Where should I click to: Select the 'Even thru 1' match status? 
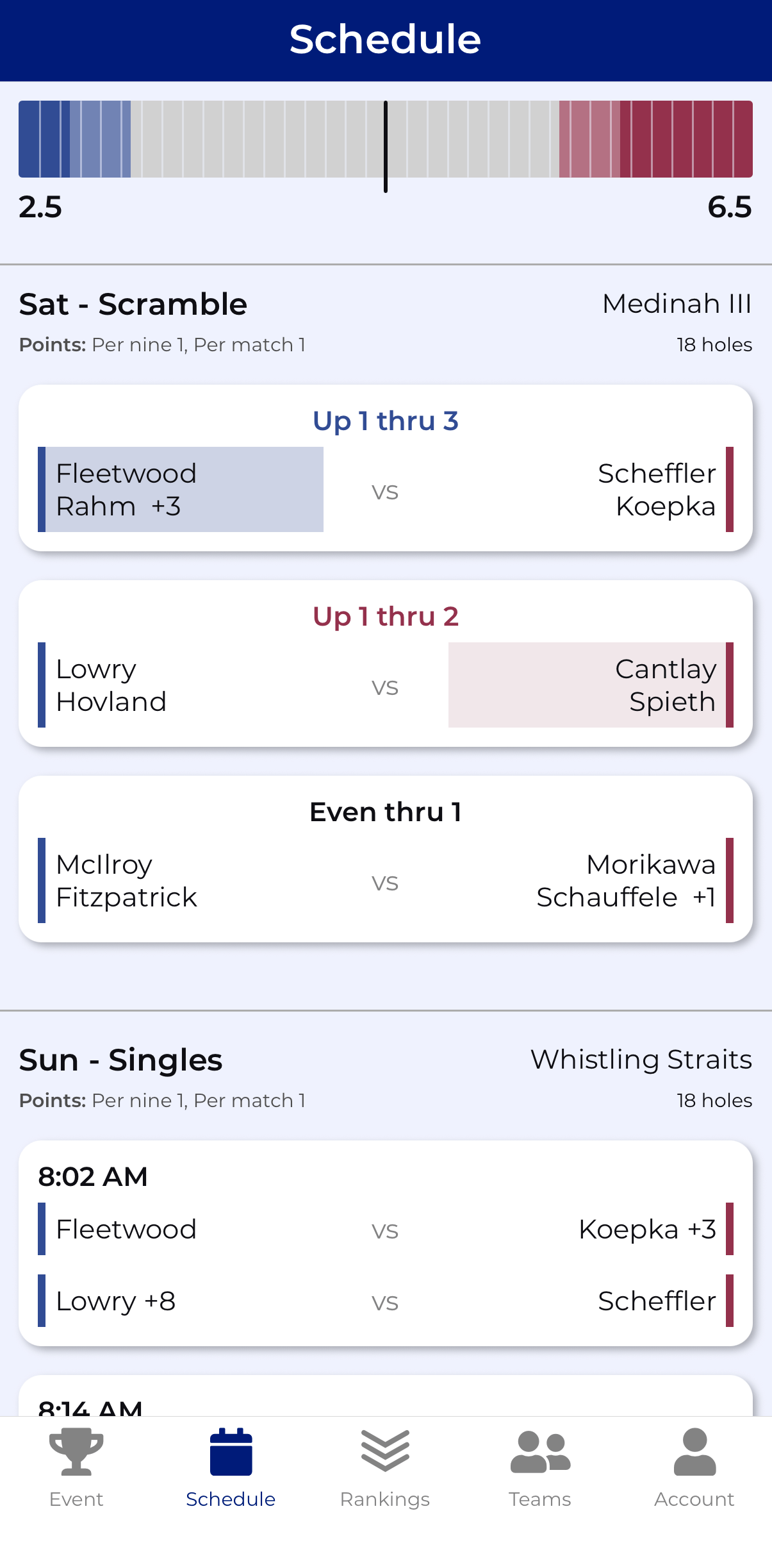[x=386, y=810]
